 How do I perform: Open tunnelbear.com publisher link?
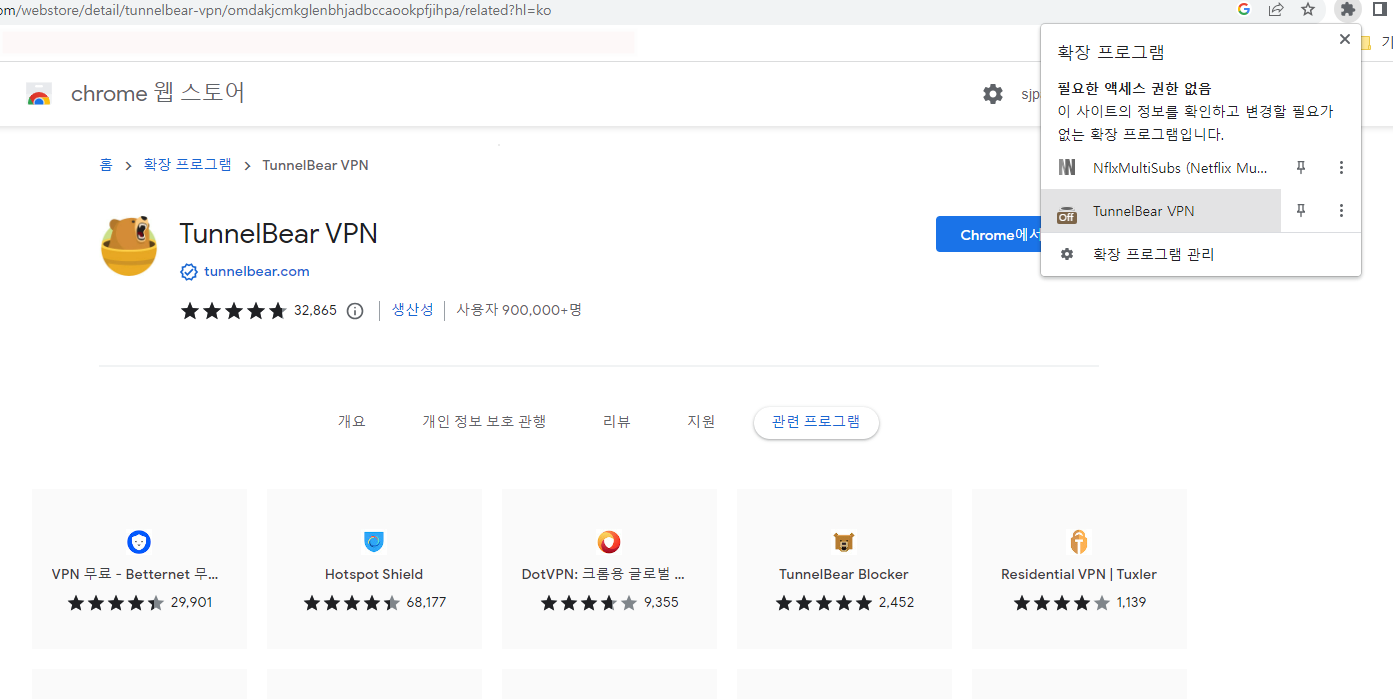(257, 271)
